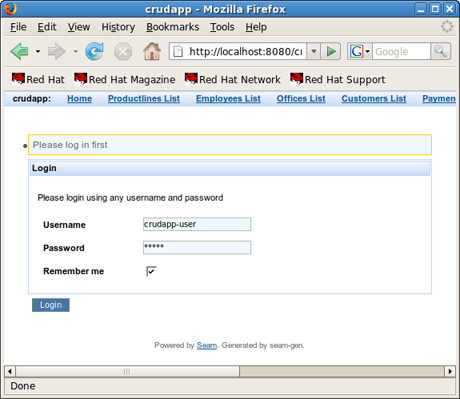The image size is (460, 399).
Task: Click the page icon in the address bar
Action: (178, 51)
